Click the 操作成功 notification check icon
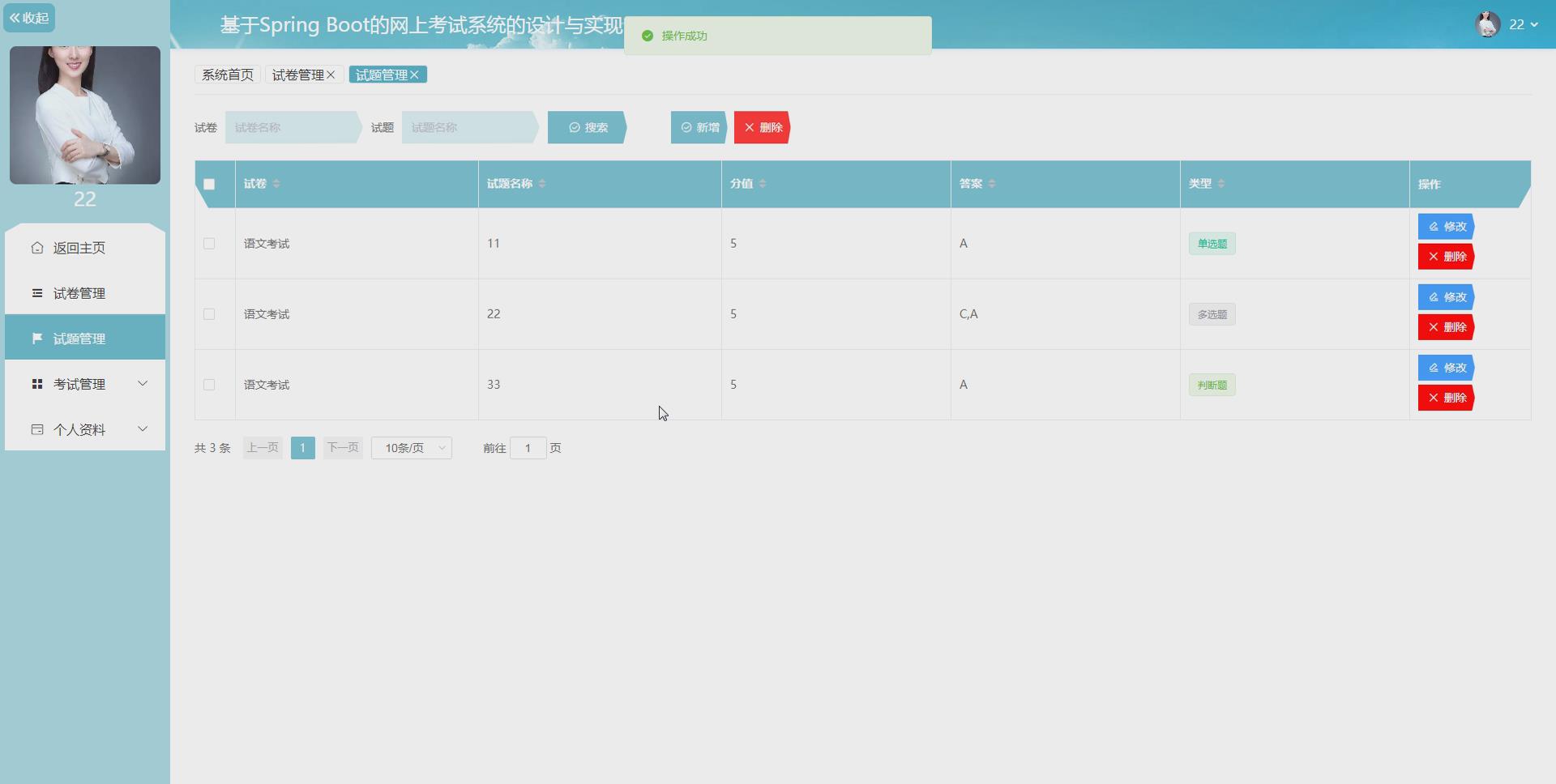This screenshot has height=784, width=1556. (x=647, y=36)
